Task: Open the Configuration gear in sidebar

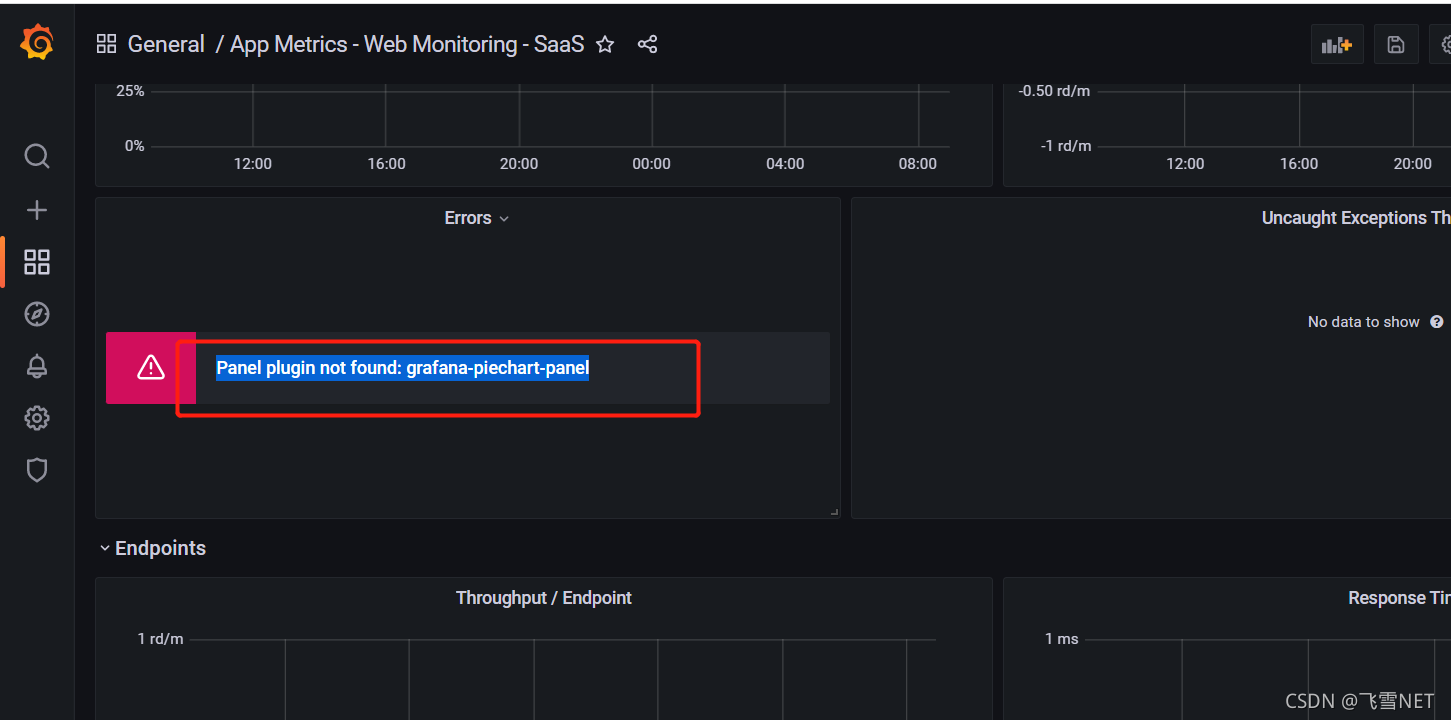Action: (37, 418)
